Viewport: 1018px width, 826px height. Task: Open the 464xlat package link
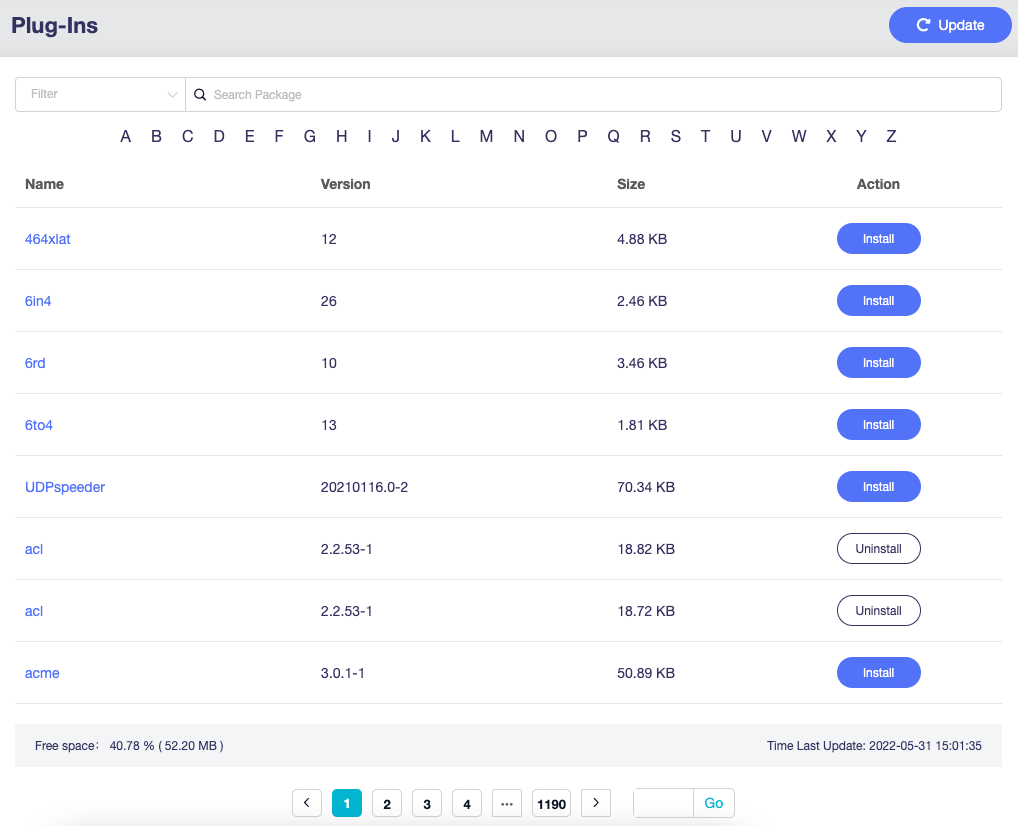[47, 239]
